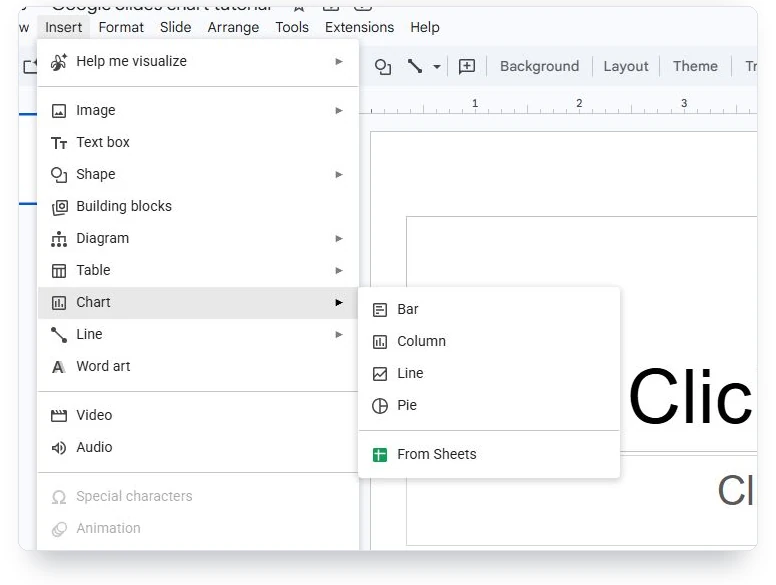The width and height of the screenshot is (776, 585).
Task: Open the Help menu
Action: pyautogui.click(x=425, y=27)
